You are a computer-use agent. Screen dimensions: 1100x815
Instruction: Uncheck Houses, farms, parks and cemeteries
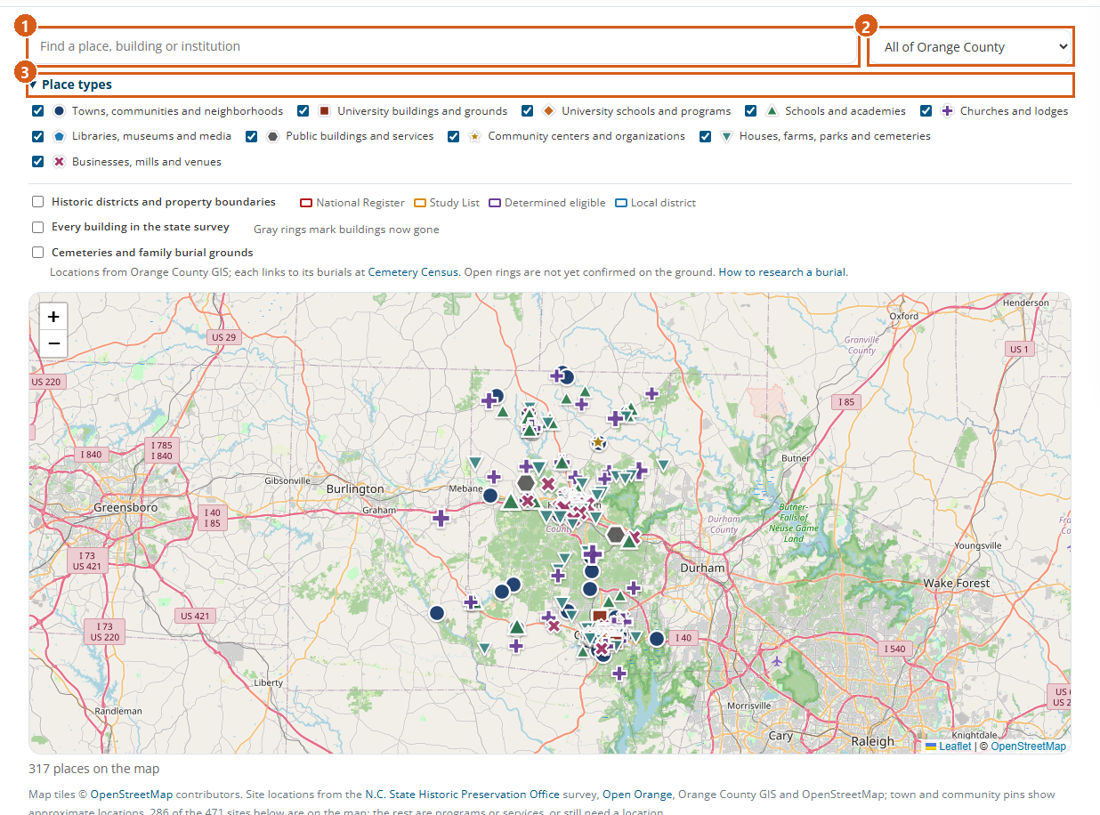coord(705,136)
